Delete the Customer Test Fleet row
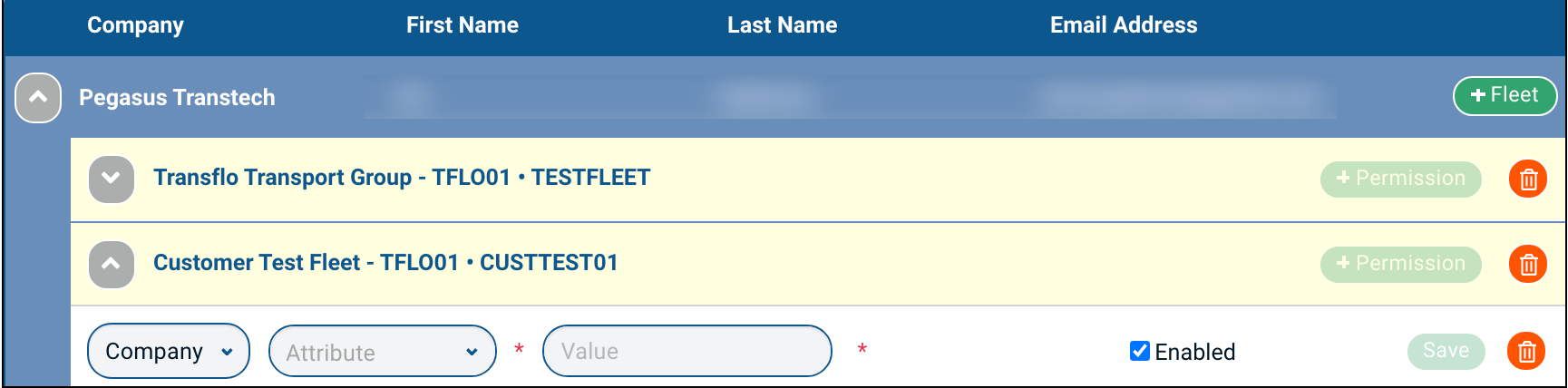Image resolution: width=1568 pixels, height=388 pixels. (x=1527, y=264)
